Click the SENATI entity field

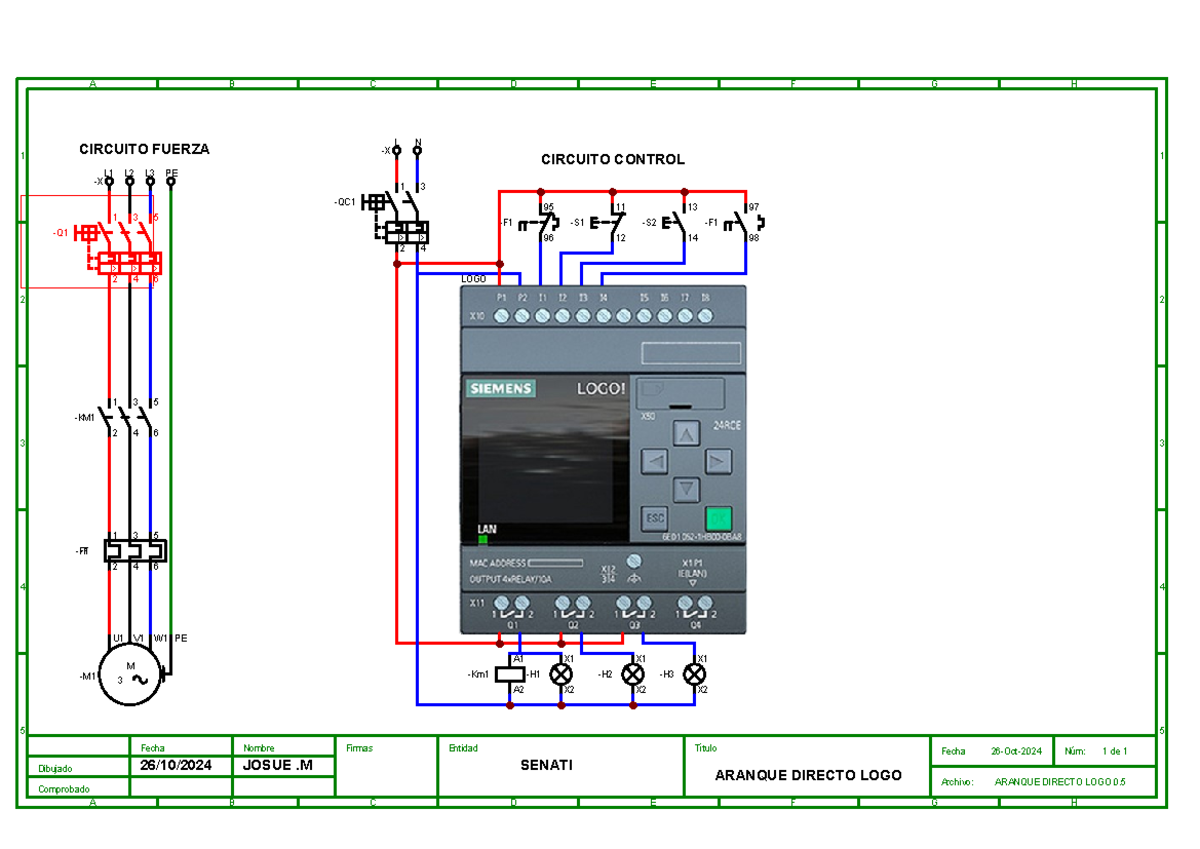tap(547, 765)
